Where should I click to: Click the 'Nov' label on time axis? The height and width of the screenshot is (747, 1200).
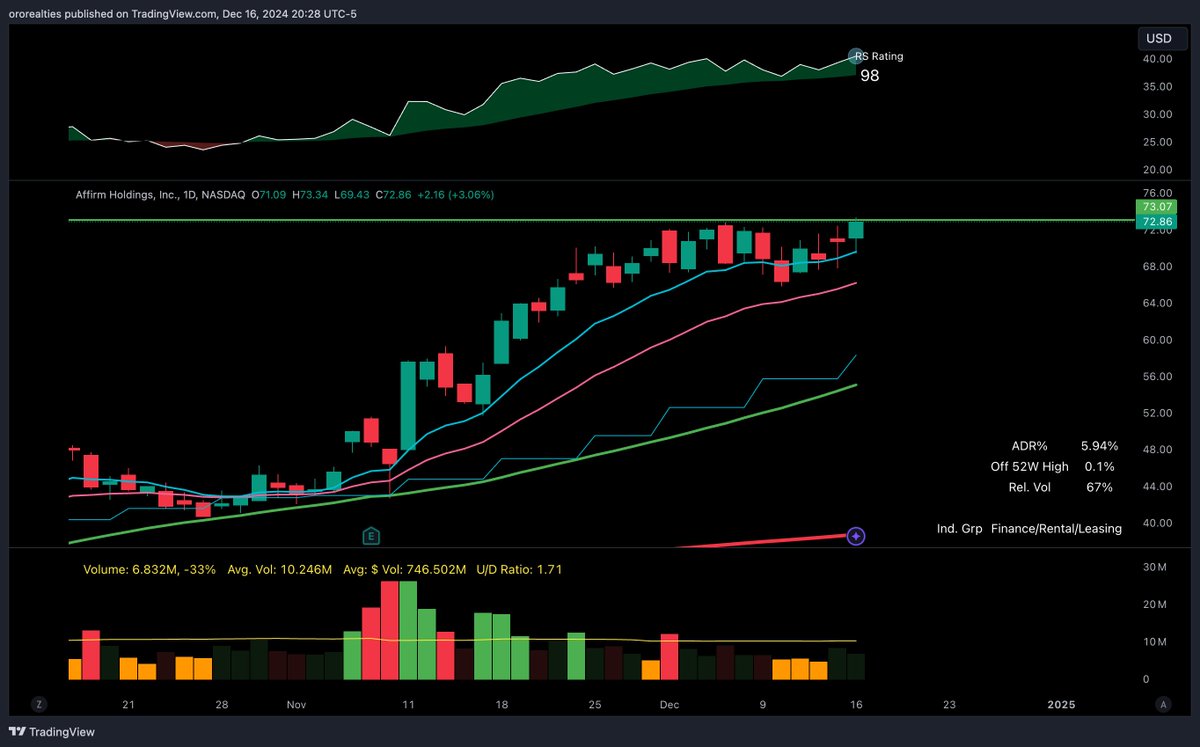pos(296,705)
